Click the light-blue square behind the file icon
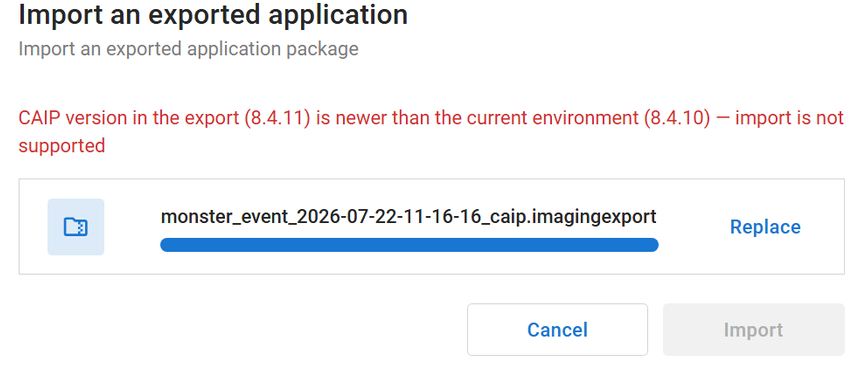 click(75, 227)
